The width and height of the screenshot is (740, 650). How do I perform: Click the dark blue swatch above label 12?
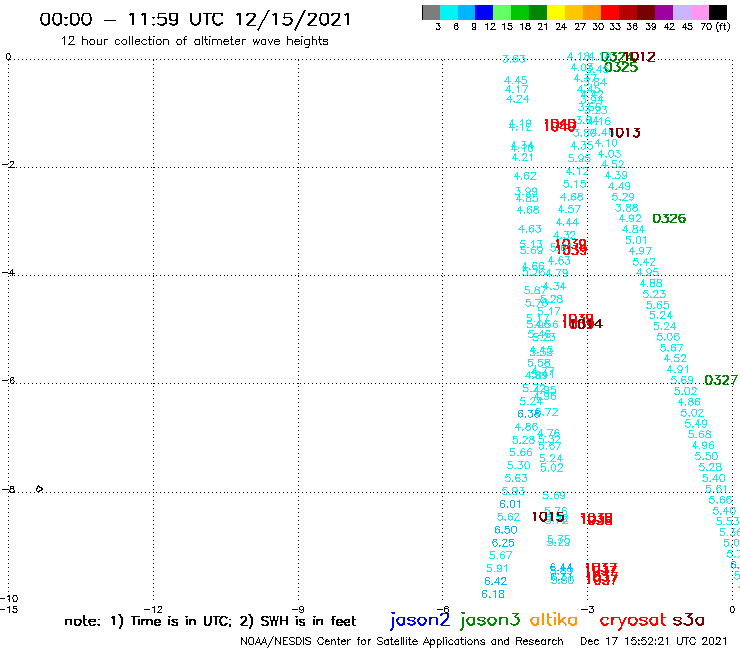(x=484, y=12)
